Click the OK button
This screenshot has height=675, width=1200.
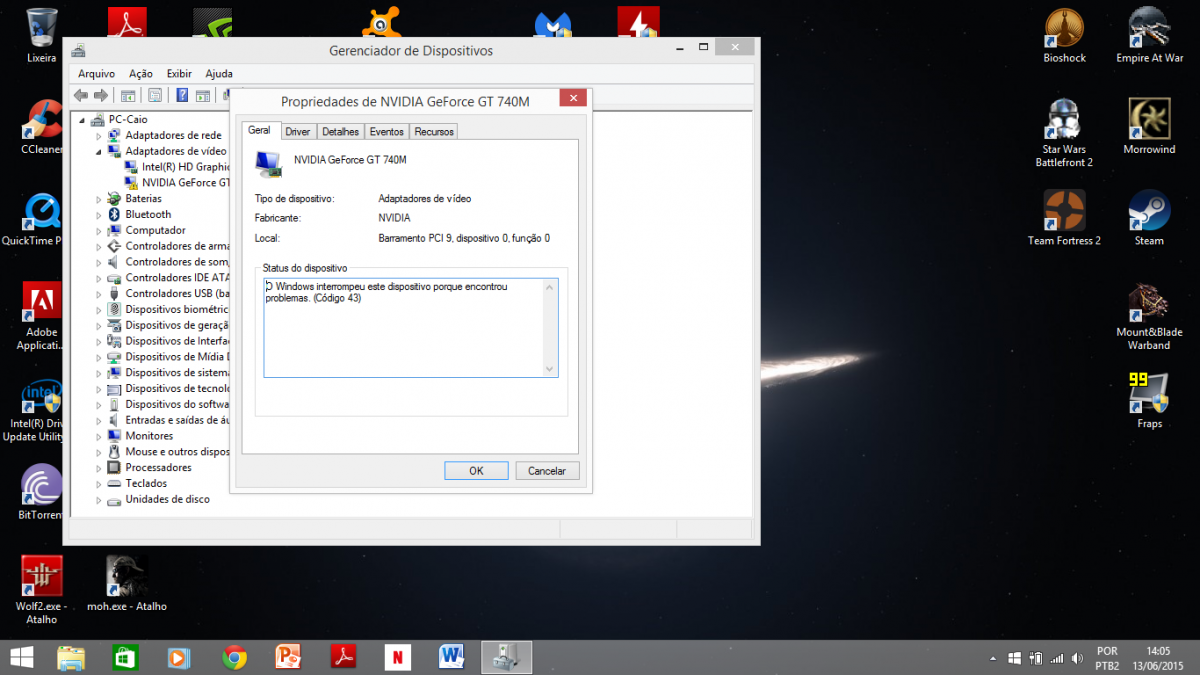click(476, 471)
